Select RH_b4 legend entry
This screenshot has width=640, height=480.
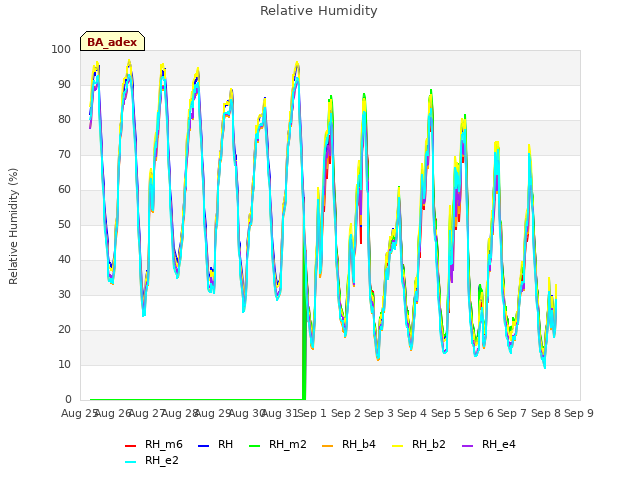[349, 444]
